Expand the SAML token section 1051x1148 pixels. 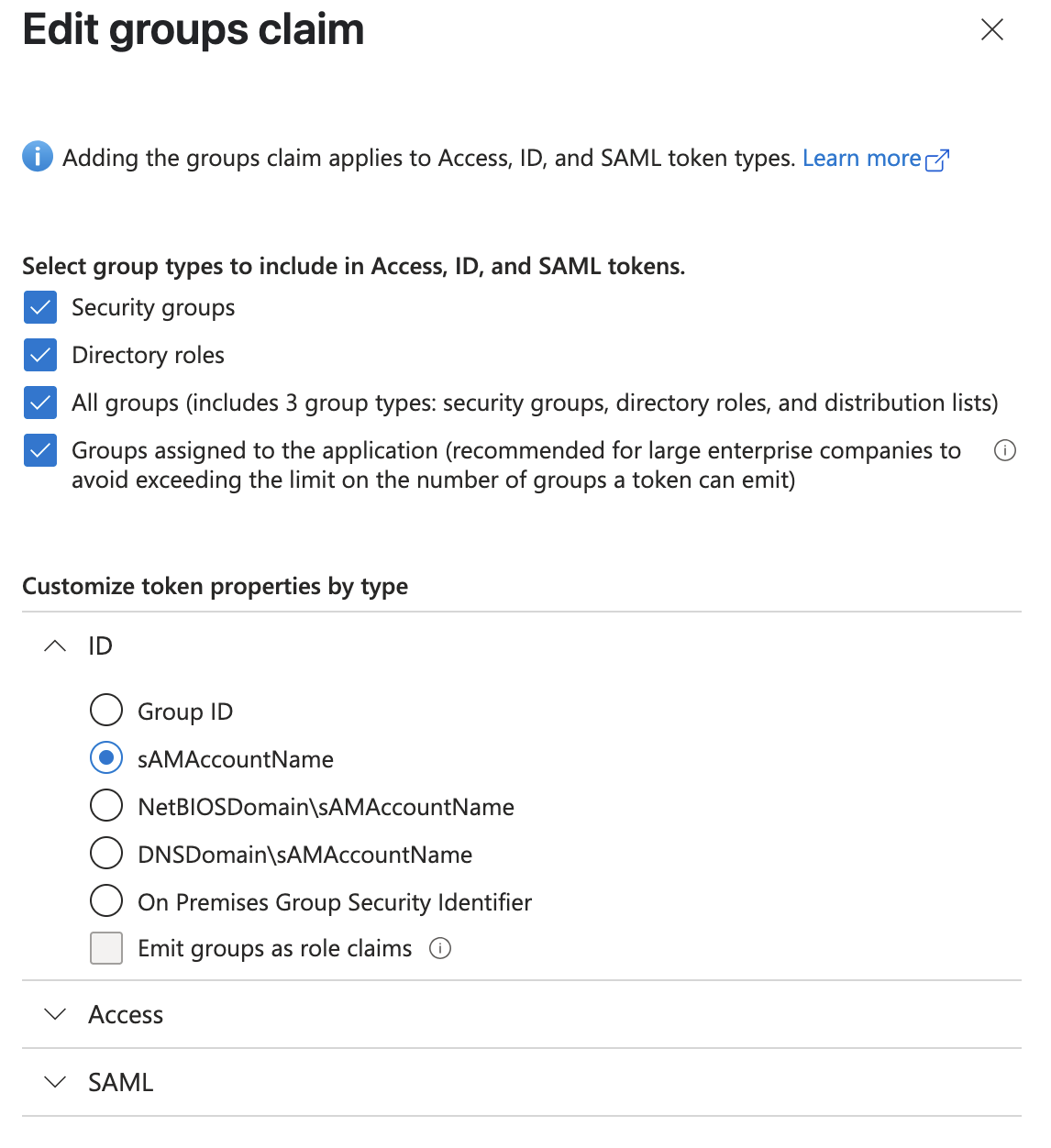coord(53,1083)
